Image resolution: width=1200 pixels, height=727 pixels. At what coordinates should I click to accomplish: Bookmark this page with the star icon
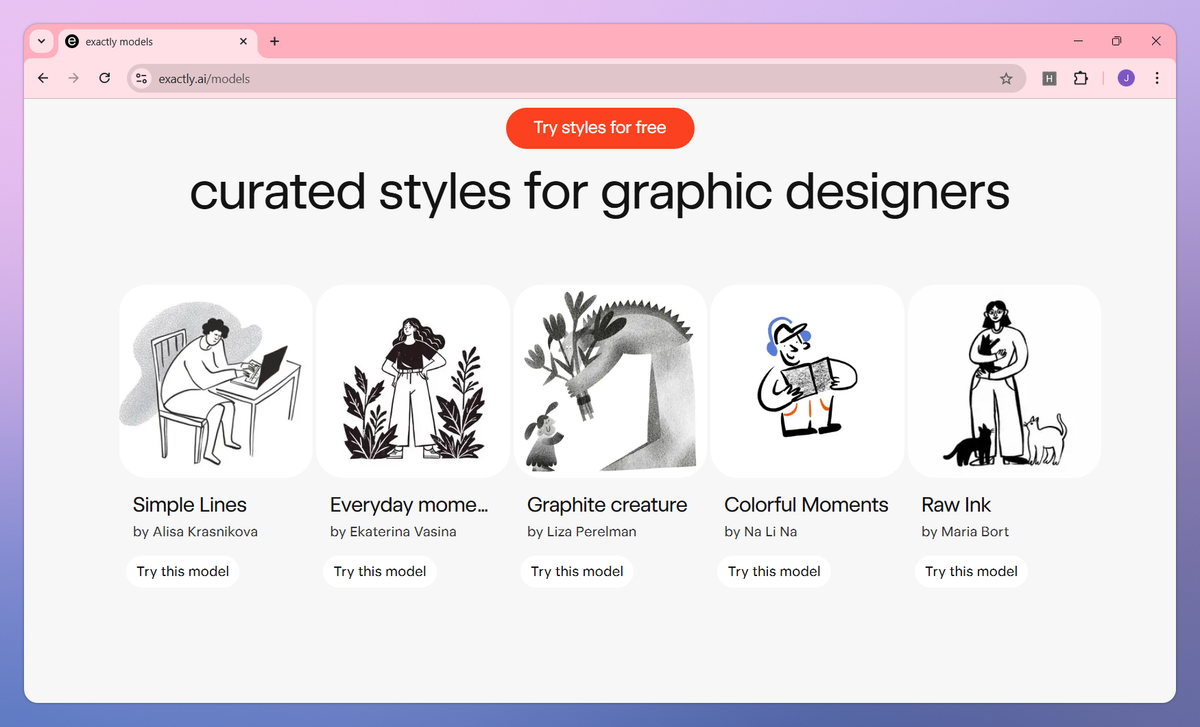coord(1006,78)
